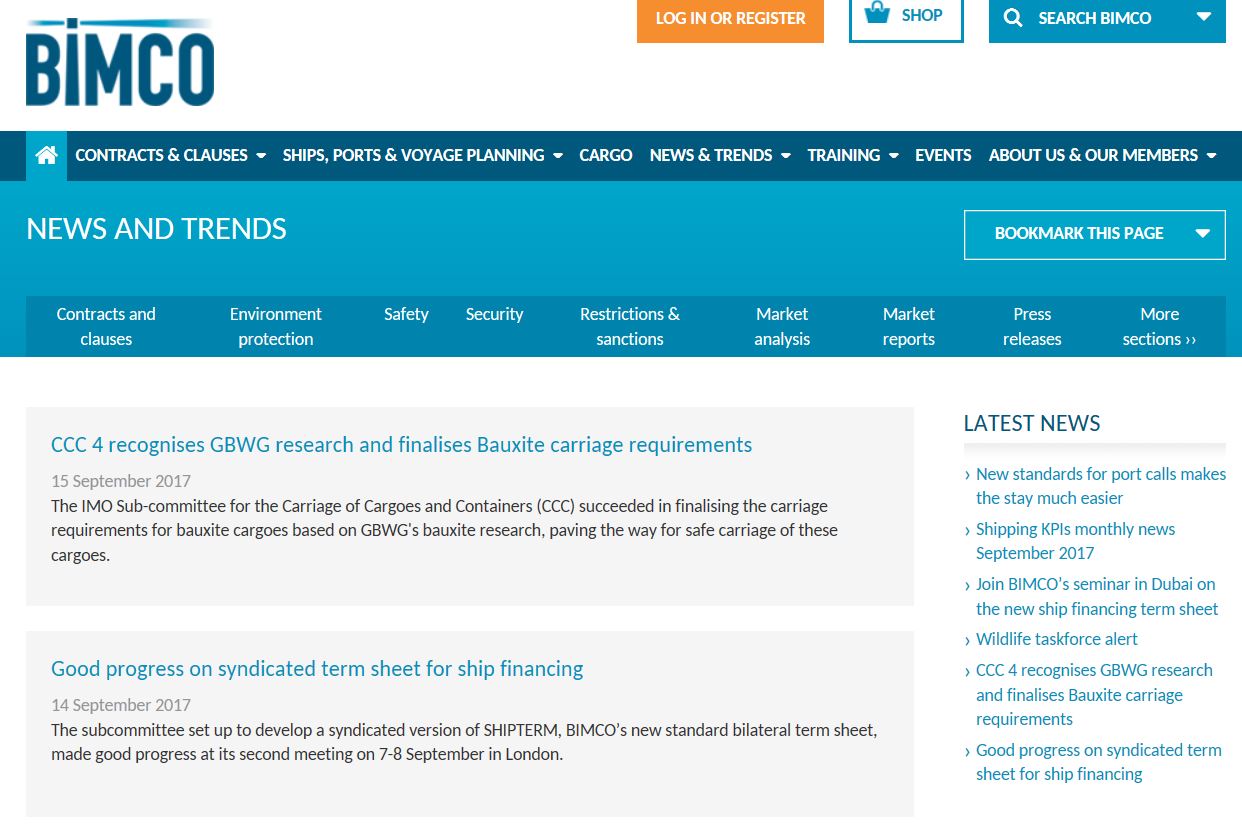Select EVENTS in the main navigation
Viewport: 1242px width, 828px height.
click(x=942, y=155)
